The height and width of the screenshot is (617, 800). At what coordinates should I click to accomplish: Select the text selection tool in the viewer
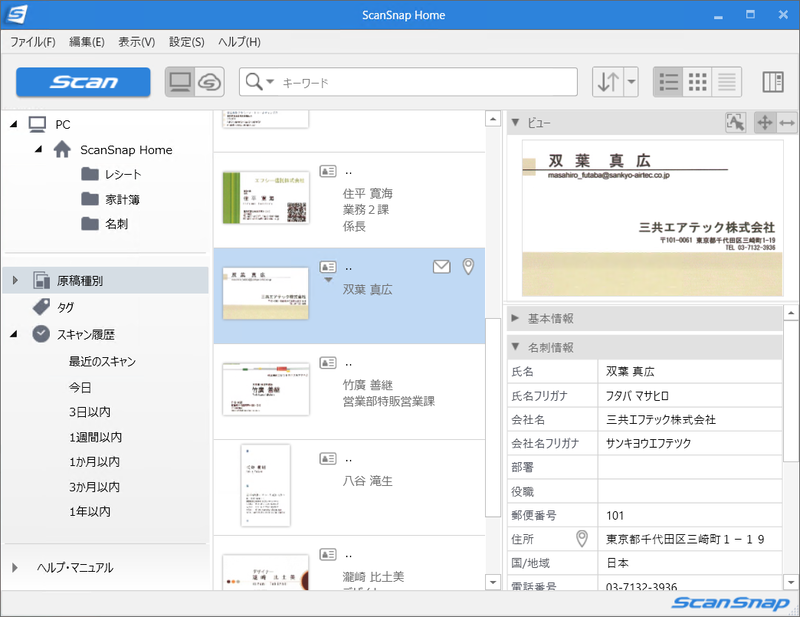click(x=735, y=122)
